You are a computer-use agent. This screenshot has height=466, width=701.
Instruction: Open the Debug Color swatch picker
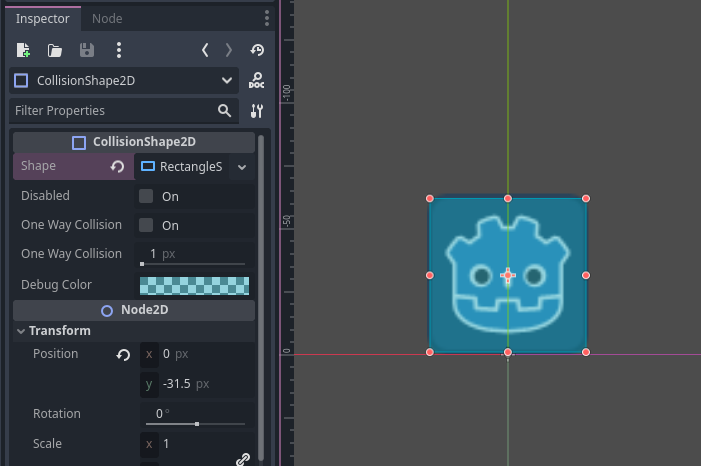[194, 286]
